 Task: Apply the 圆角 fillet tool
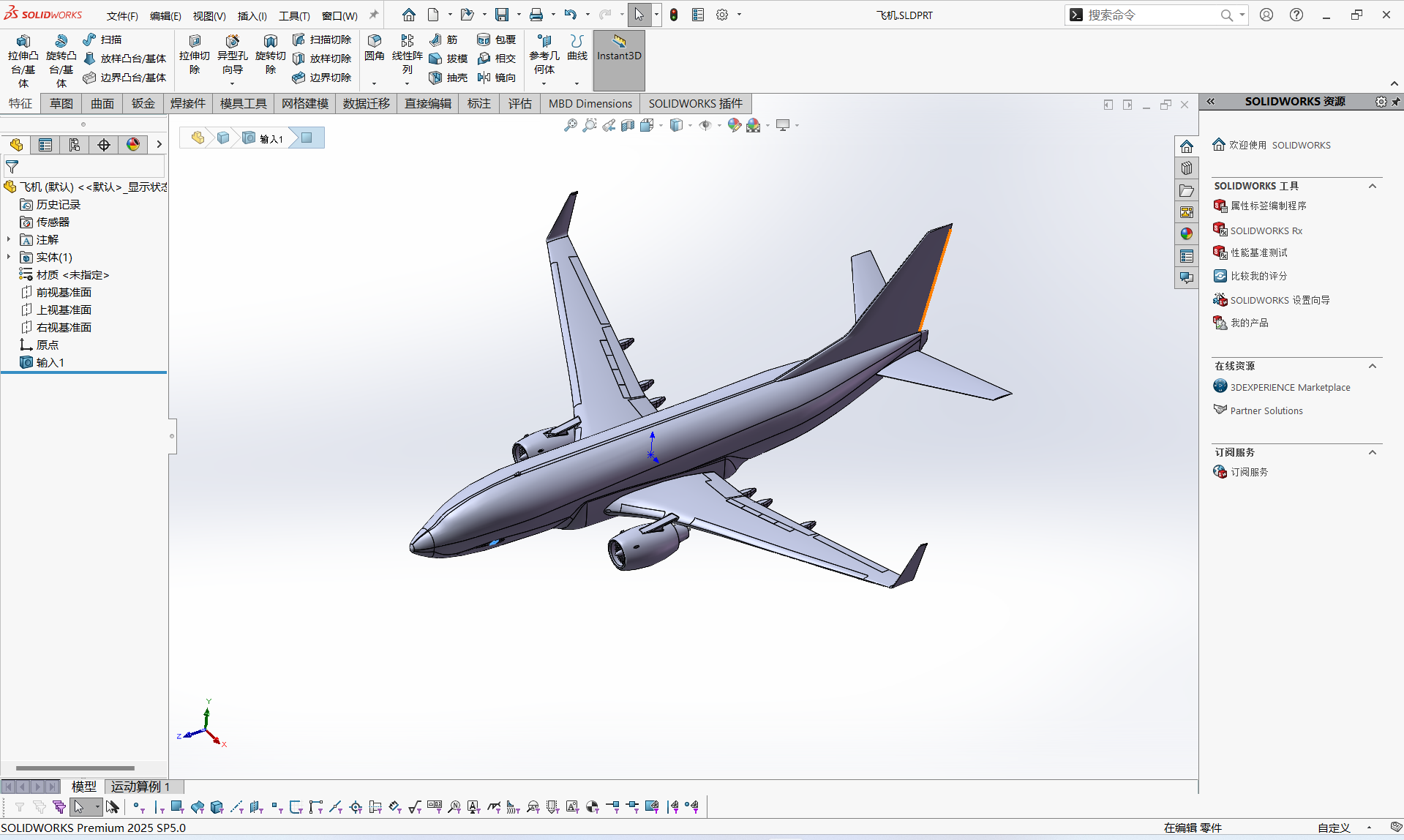375,48
